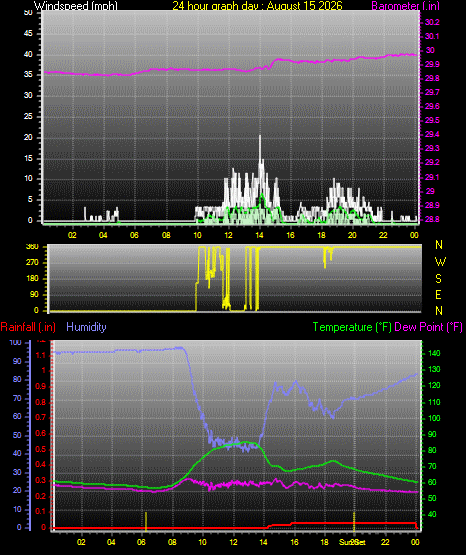The image size is (466, 555).
Task: Click the Rainfall (.in) legend label
Action: (28, 327)
